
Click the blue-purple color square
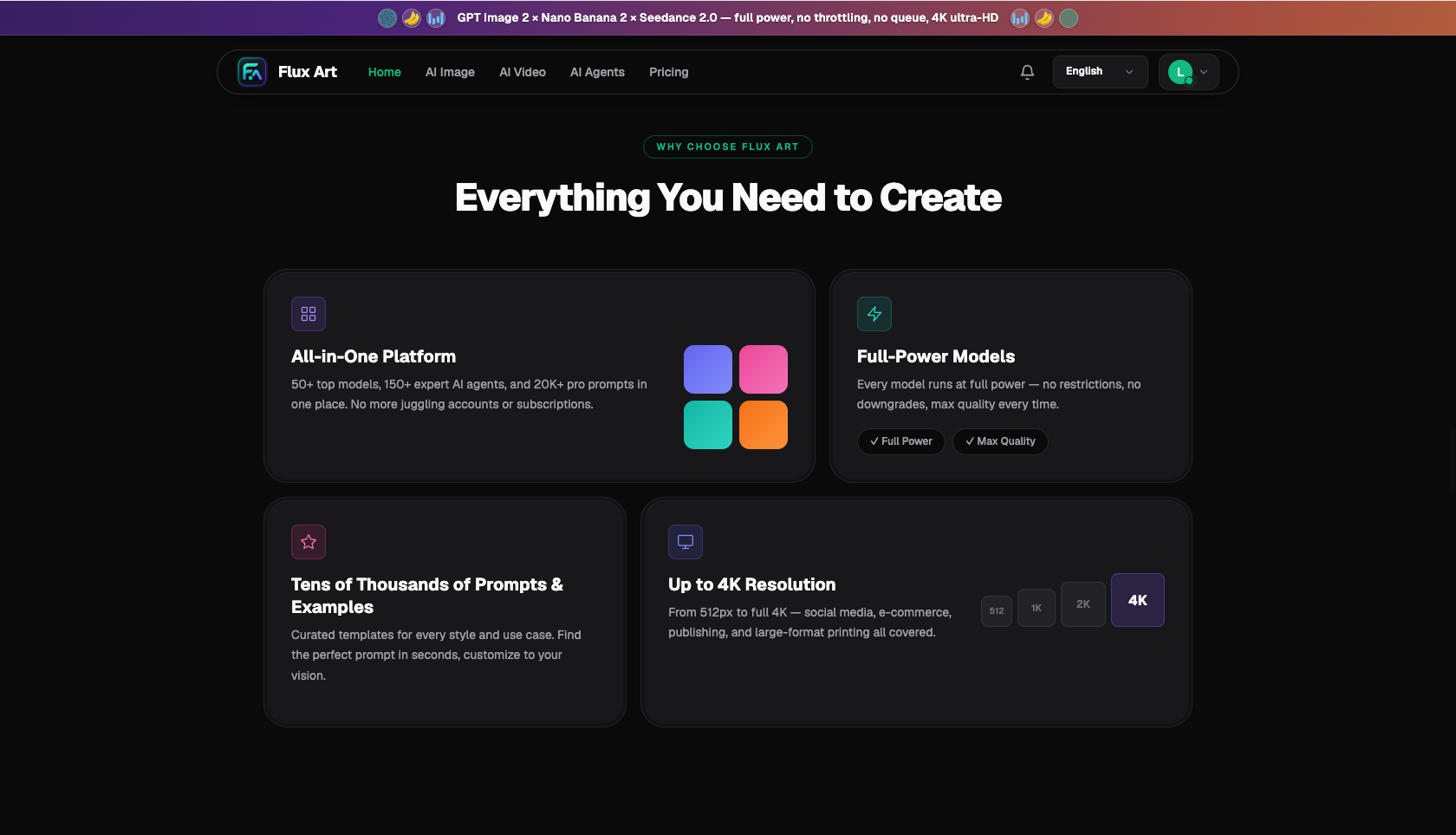[708, 369]
